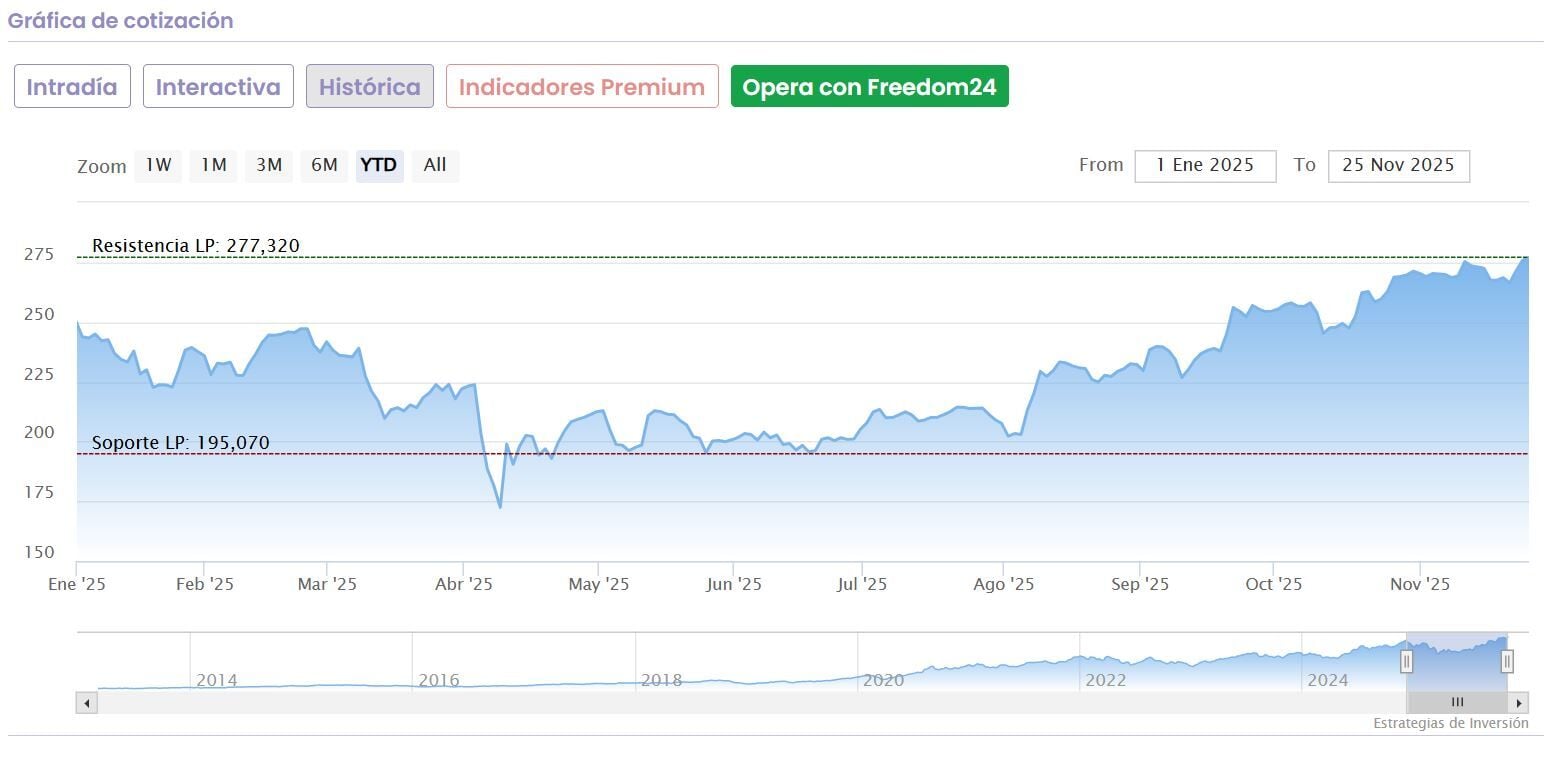Select the Histórica chart tab

369,87
